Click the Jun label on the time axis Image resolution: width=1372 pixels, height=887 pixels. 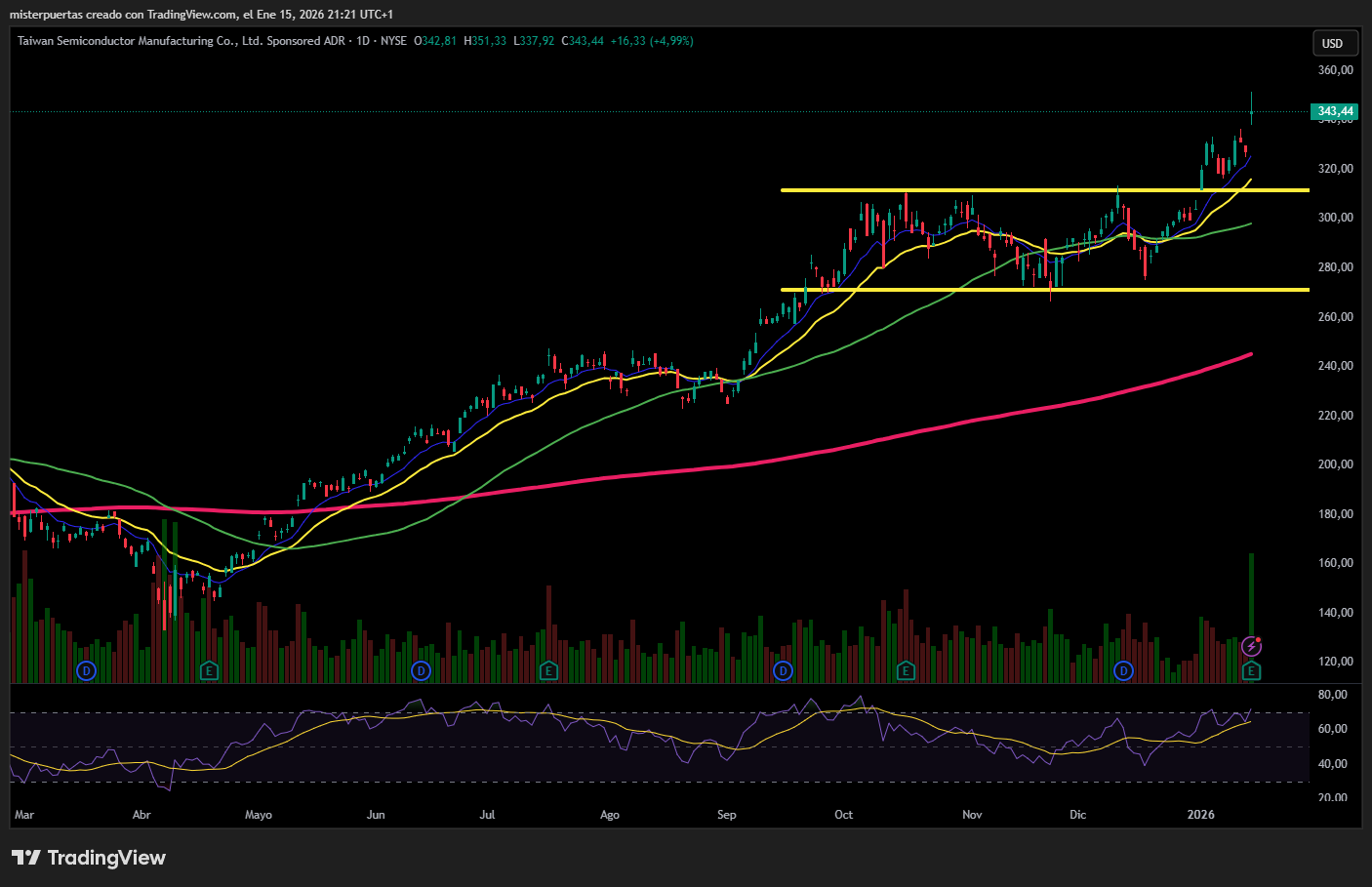(376, 815)
